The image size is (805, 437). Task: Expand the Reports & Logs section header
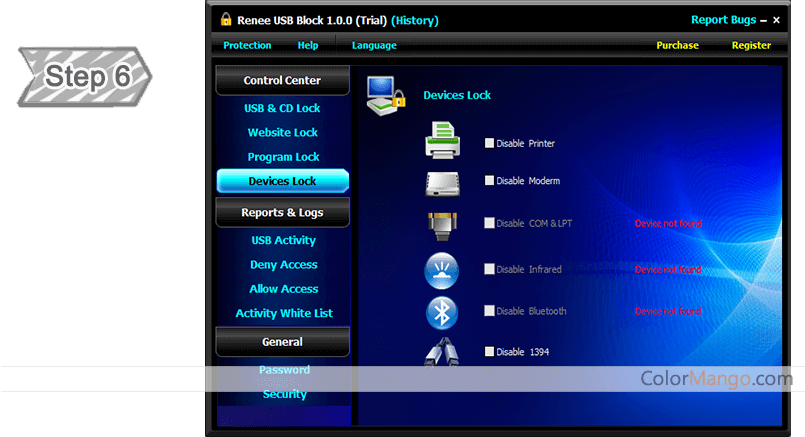(282, 213)
